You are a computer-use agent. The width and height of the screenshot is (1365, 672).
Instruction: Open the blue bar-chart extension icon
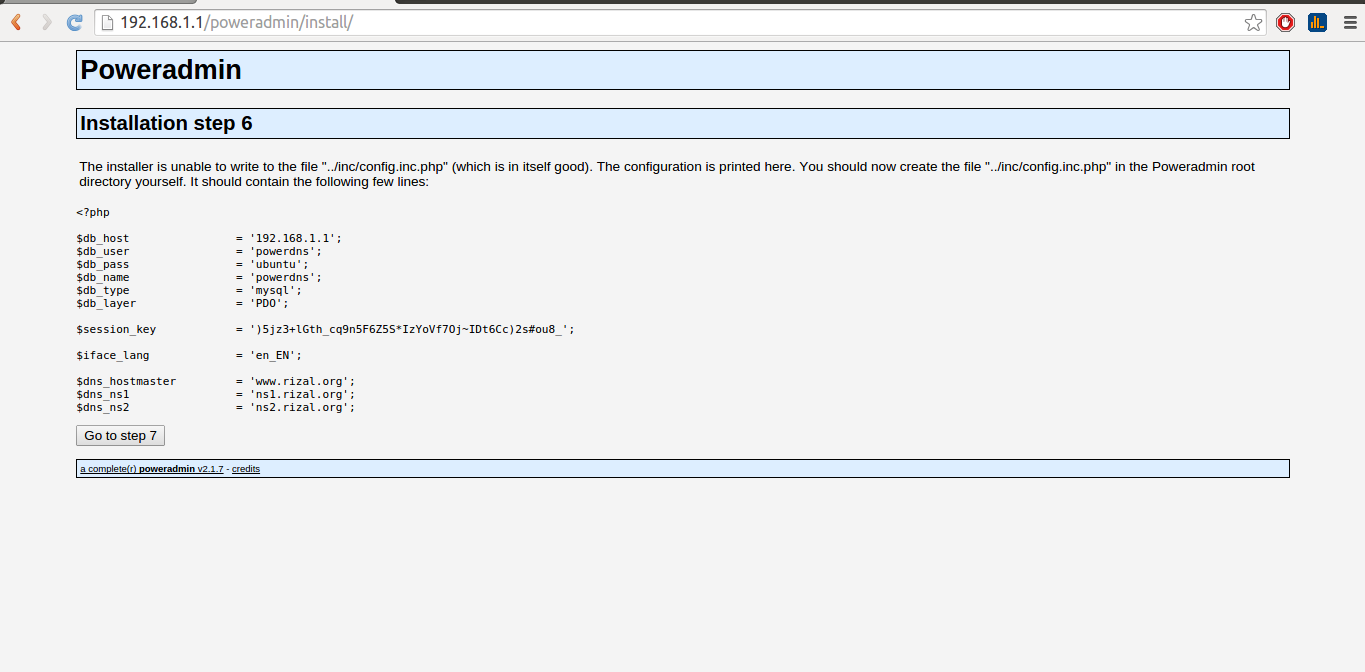click(1317, 22)
